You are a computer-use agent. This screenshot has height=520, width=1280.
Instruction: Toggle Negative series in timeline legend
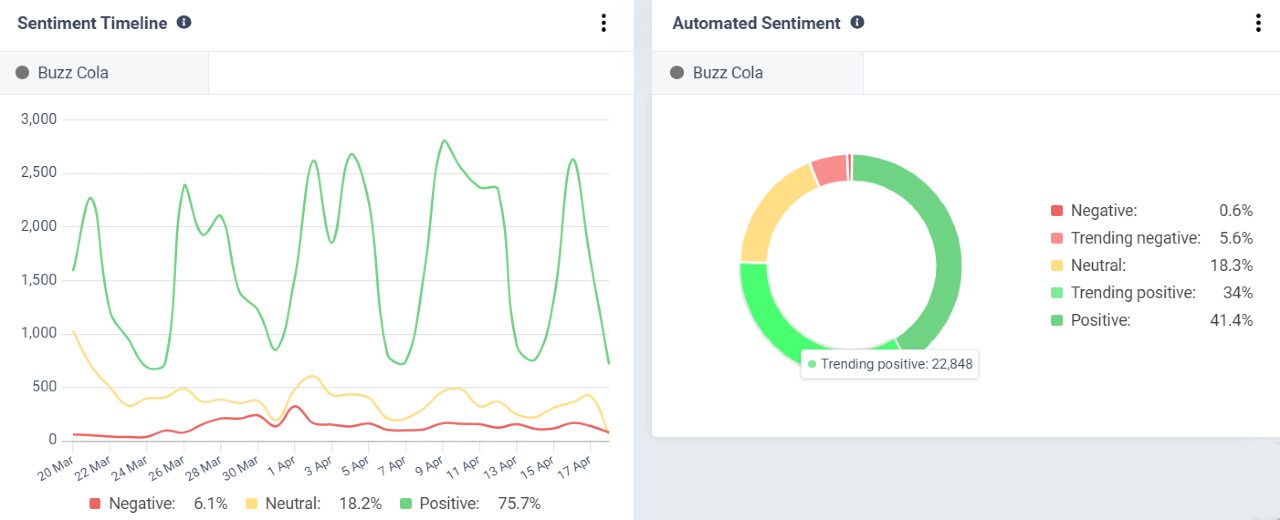[x=132, y=503]
